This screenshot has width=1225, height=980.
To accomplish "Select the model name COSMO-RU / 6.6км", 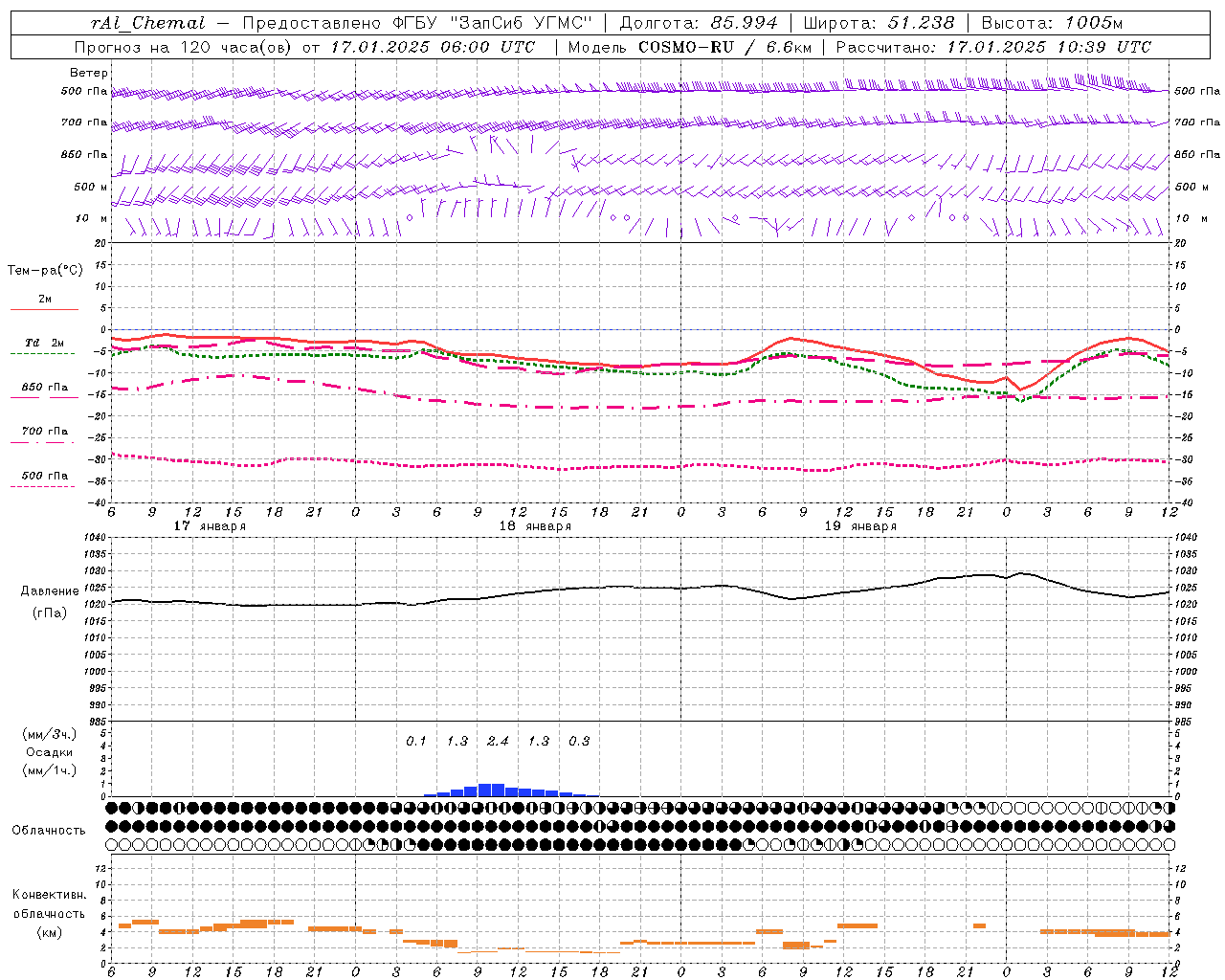I will tap(725, 46).
